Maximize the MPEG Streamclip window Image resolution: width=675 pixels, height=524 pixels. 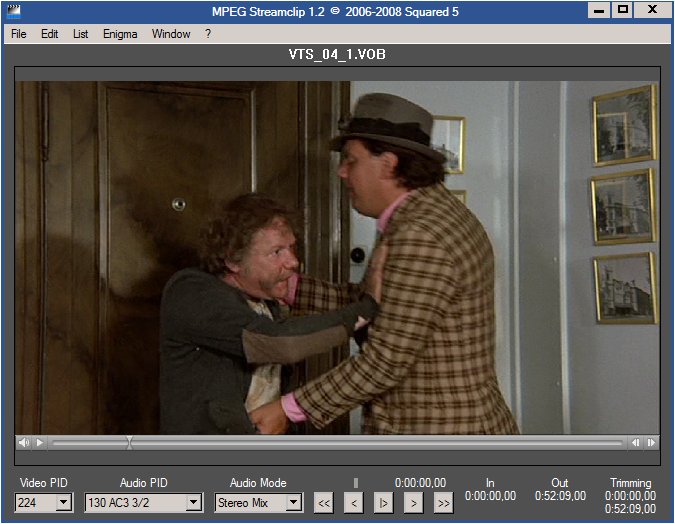point(622,10)
